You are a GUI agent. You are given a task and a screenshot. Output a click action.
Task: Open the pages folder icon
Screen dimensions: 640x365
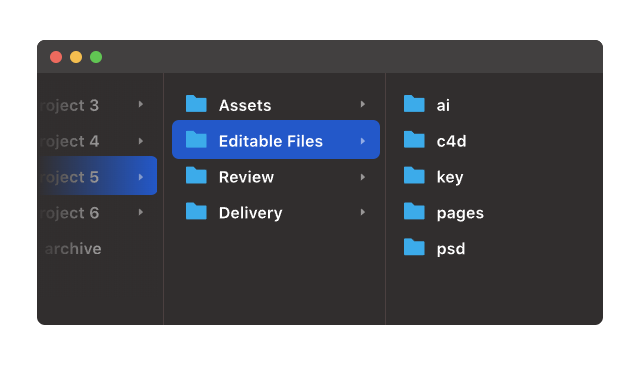coord(414,211)
